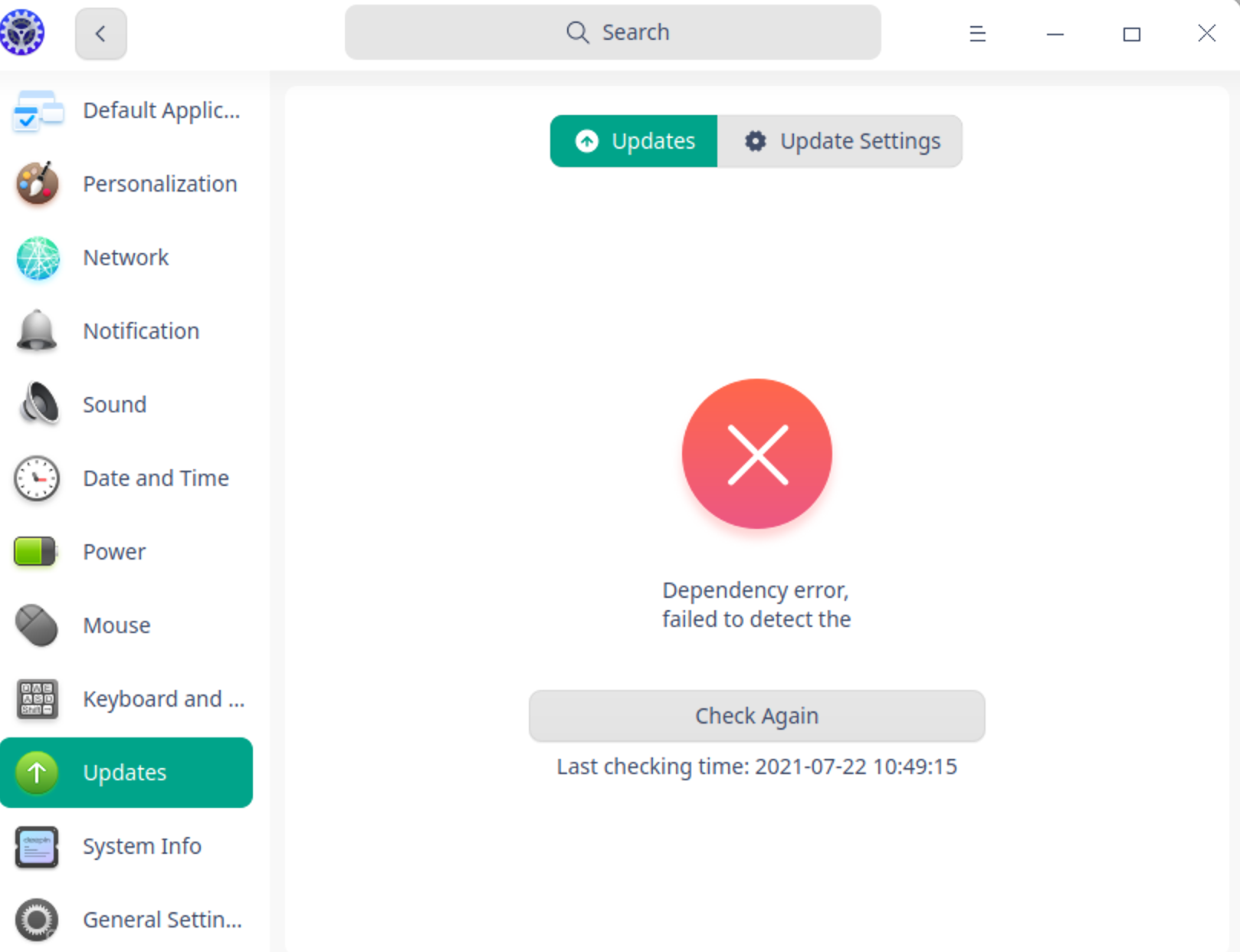Click the Notification bell icon
Screen dimensions: 1240x952
click(x=37, y=331)
